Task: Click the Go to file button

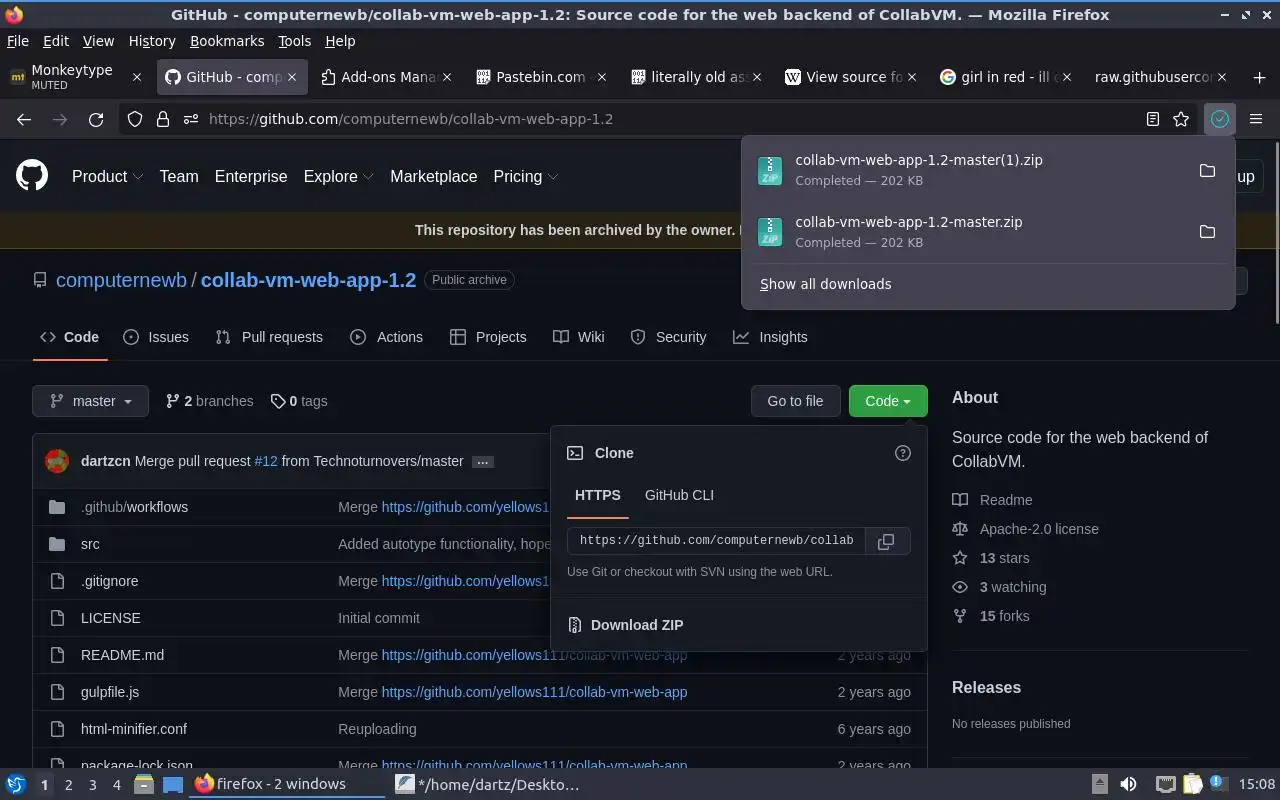Action: point(795,401)
